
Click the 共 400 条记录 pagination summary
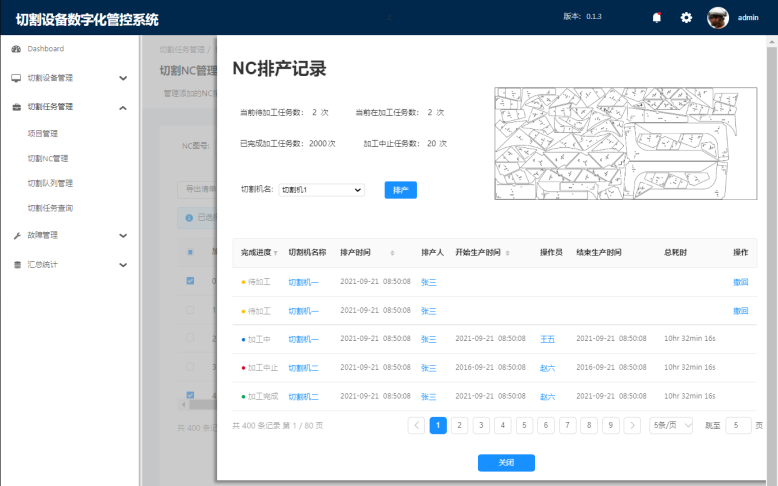(277, 425)
